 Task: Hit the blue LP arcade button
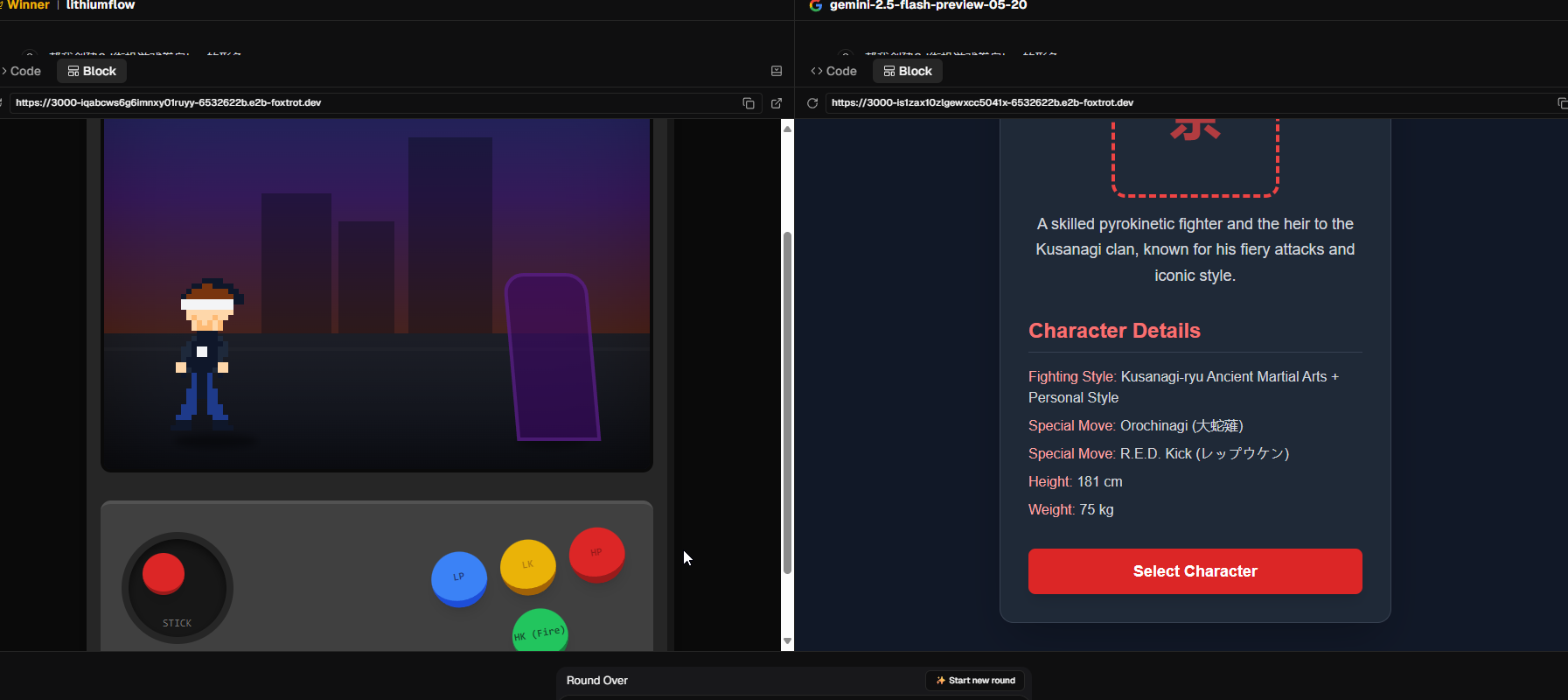point(459,577)
